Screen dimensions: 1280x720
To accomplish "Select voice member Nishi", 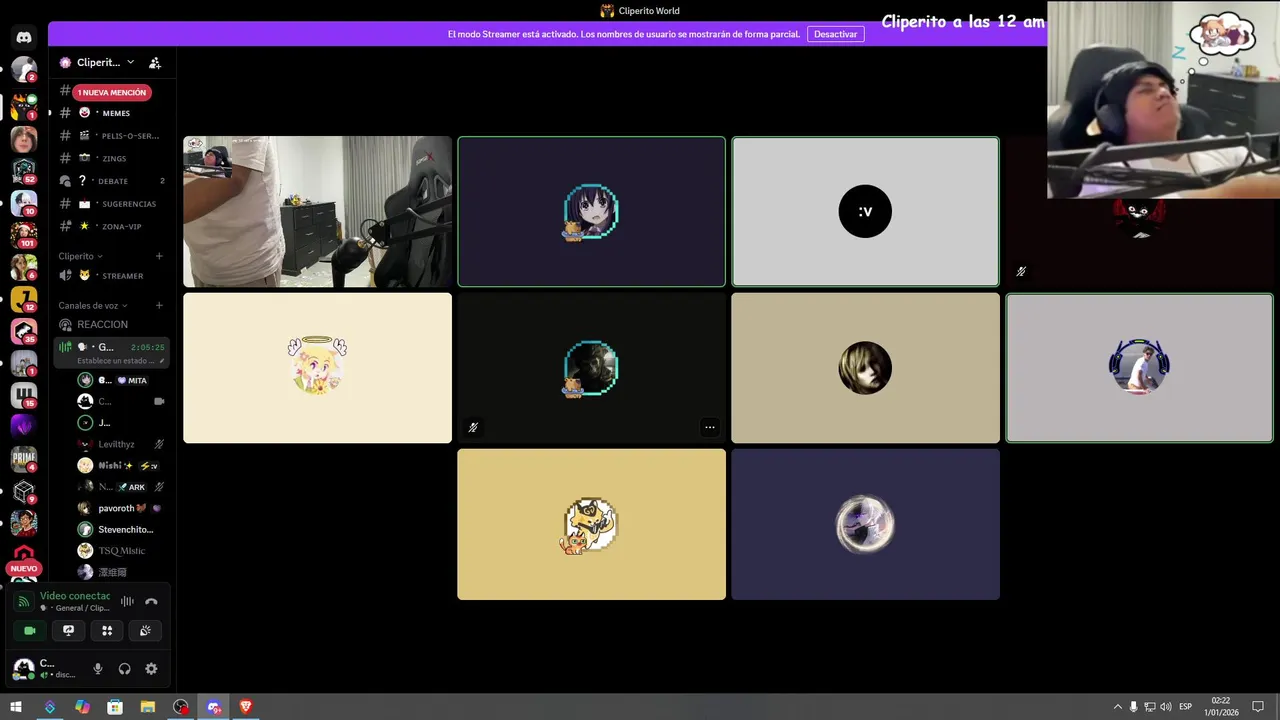I will click(121, 465).
